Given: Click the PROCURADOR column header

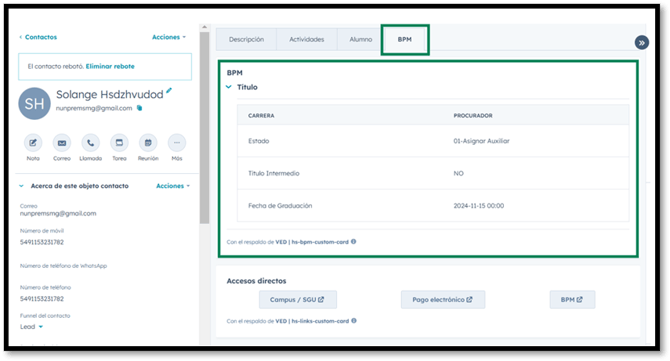Looking at the screenshot, I should click(473, 116).
